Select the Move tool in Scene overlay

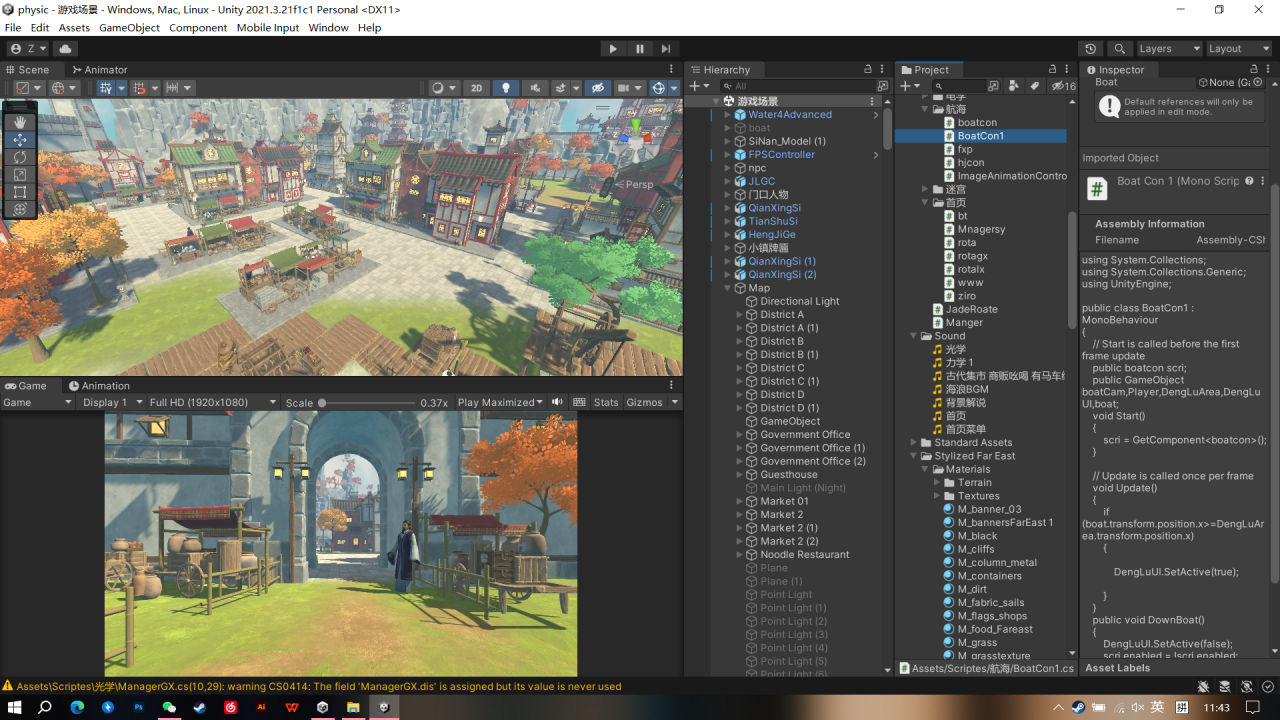[20, 140]
